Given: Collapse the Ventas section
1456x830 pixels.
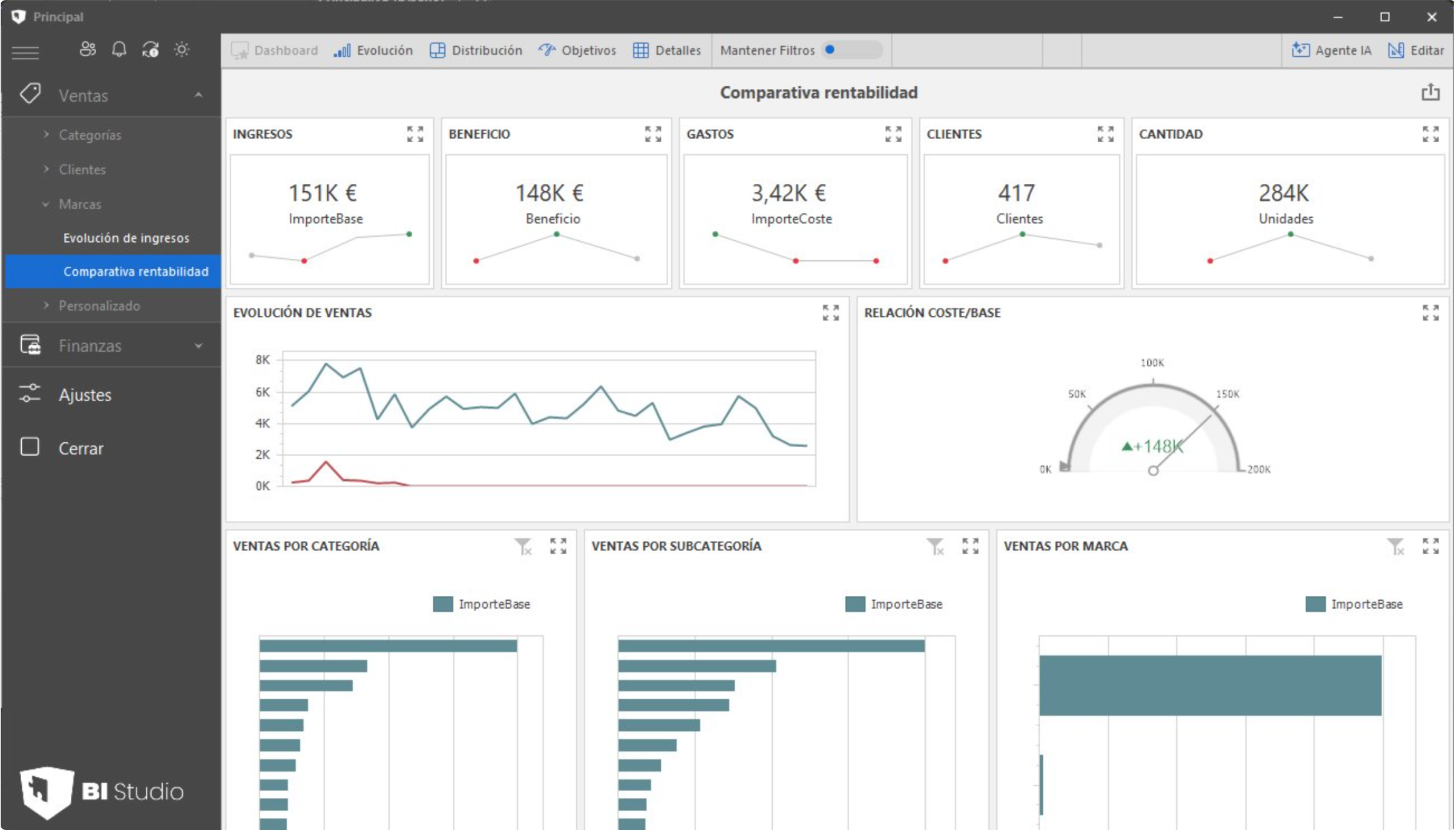Looking at the screenshot, I should point(198,96).
